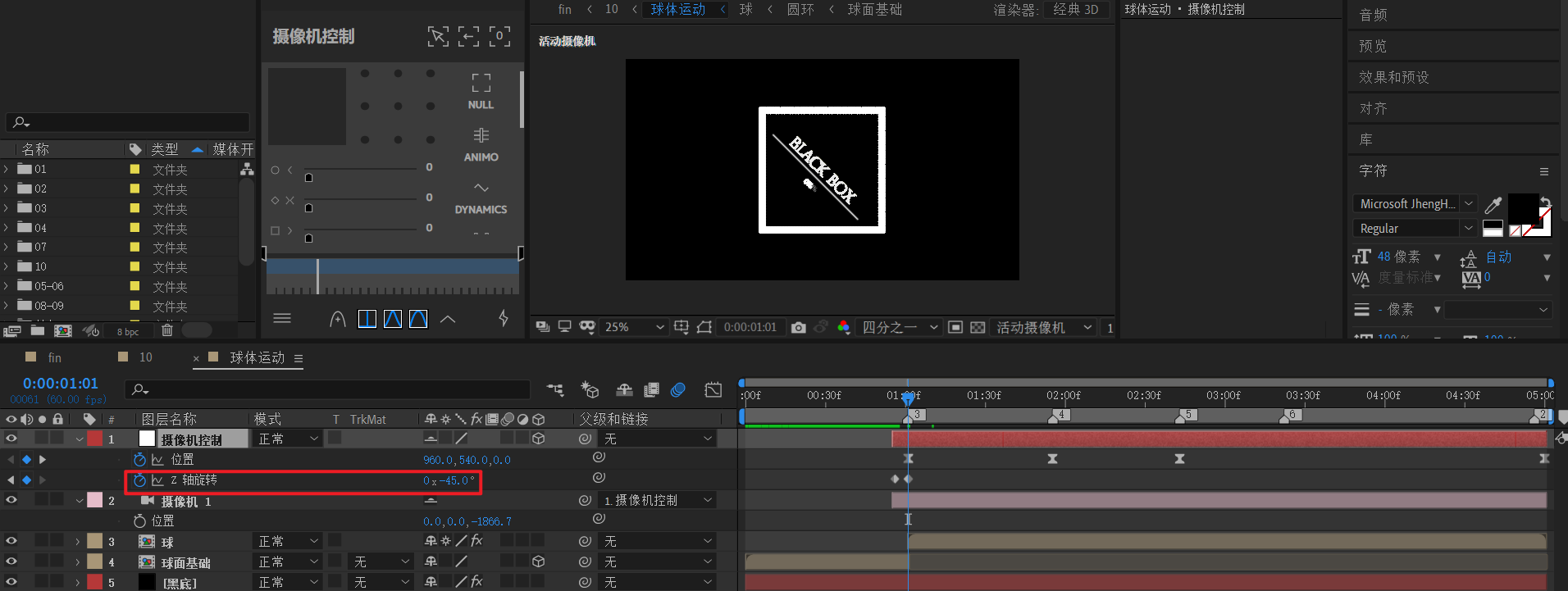The image size is (1568, 591).
Task: Open the 预览 panel
Action: point(1373,46)
